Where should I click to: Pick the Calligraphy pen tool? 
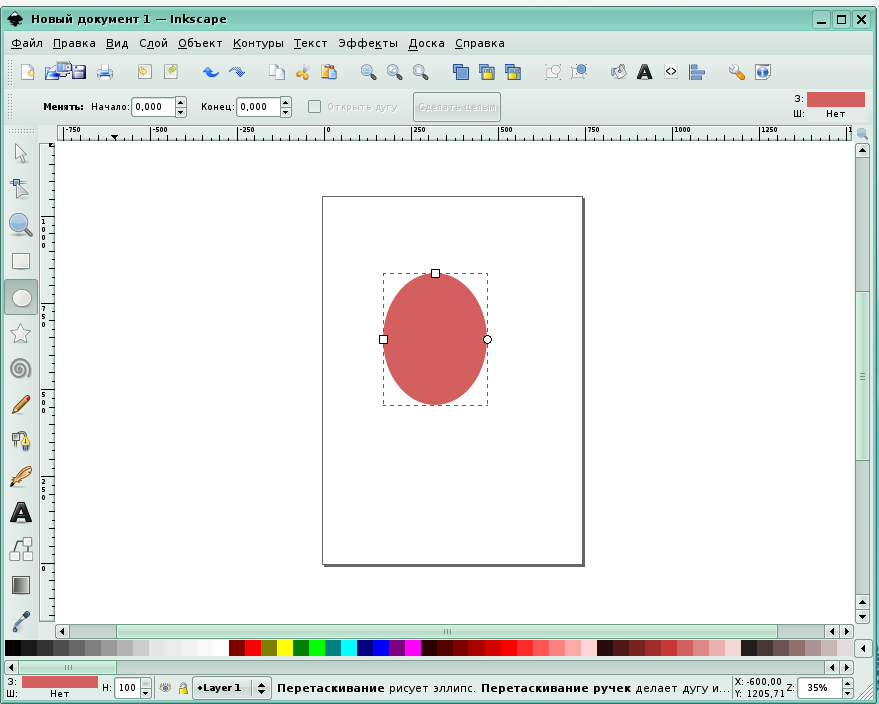(x=20, y=477)
